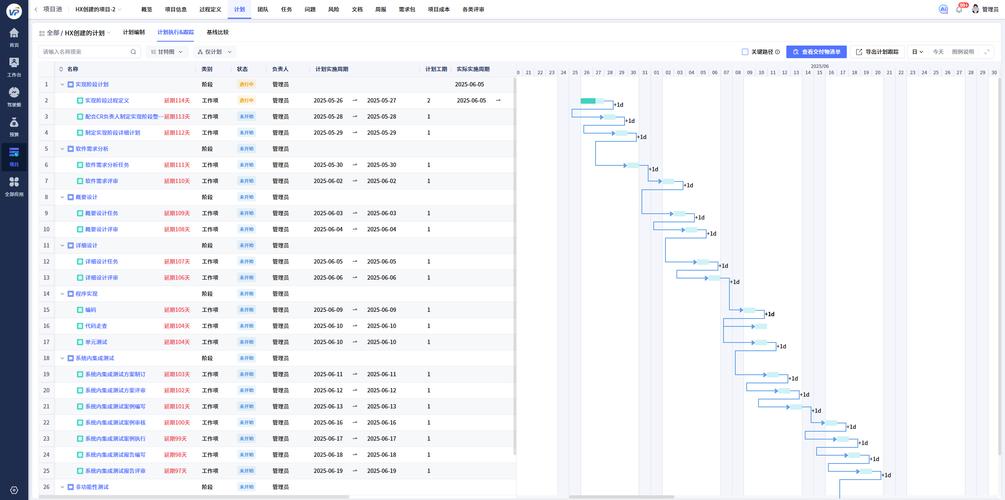The height and width of the screenshot is (500, 1005).
Task: Open 全部应用 all apps sidebar icon
Action: click(14, 186)
